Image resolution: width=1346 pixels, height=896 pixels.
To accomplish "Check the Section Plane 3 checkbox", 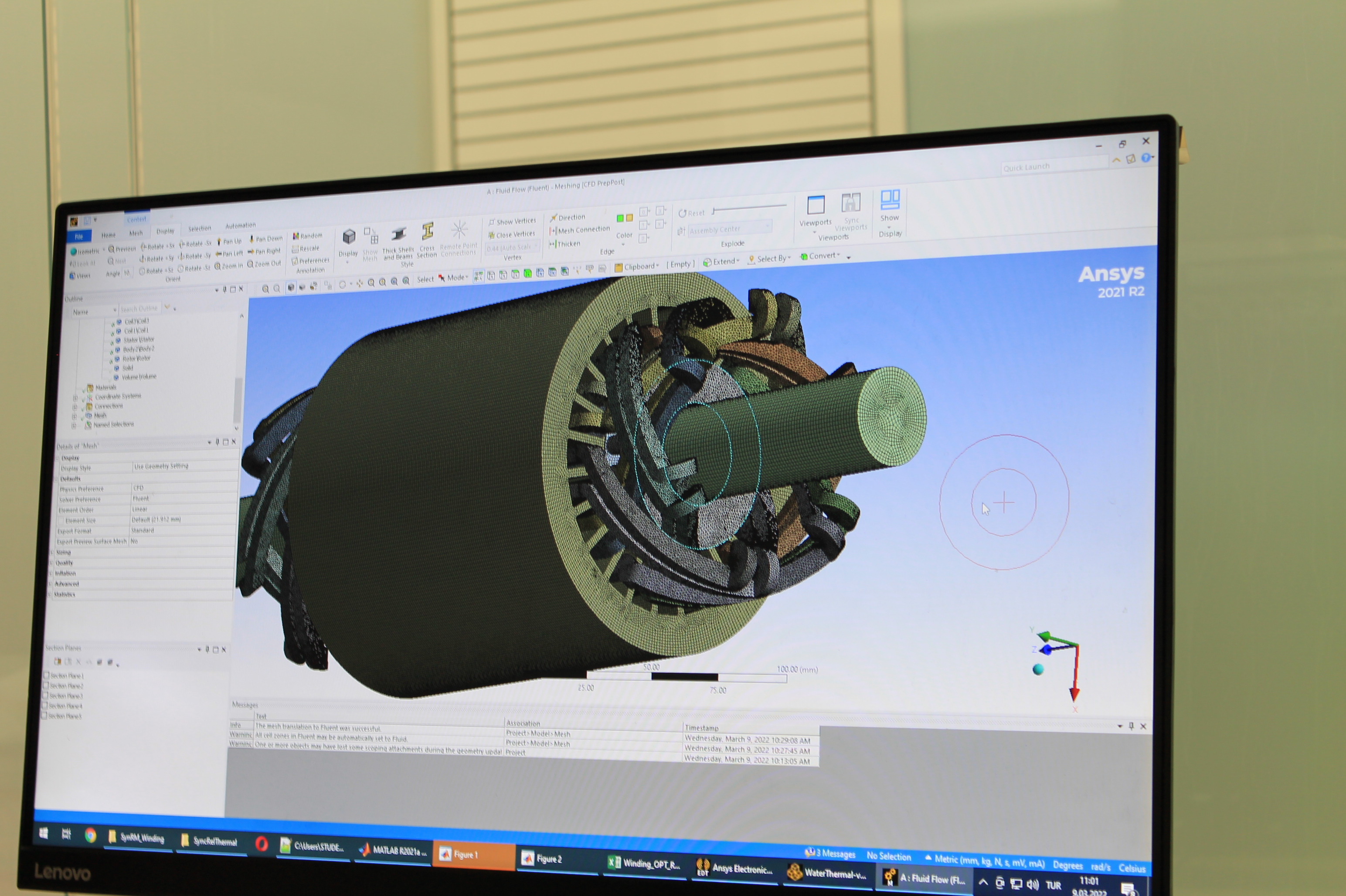I will (x=46, y=696).
